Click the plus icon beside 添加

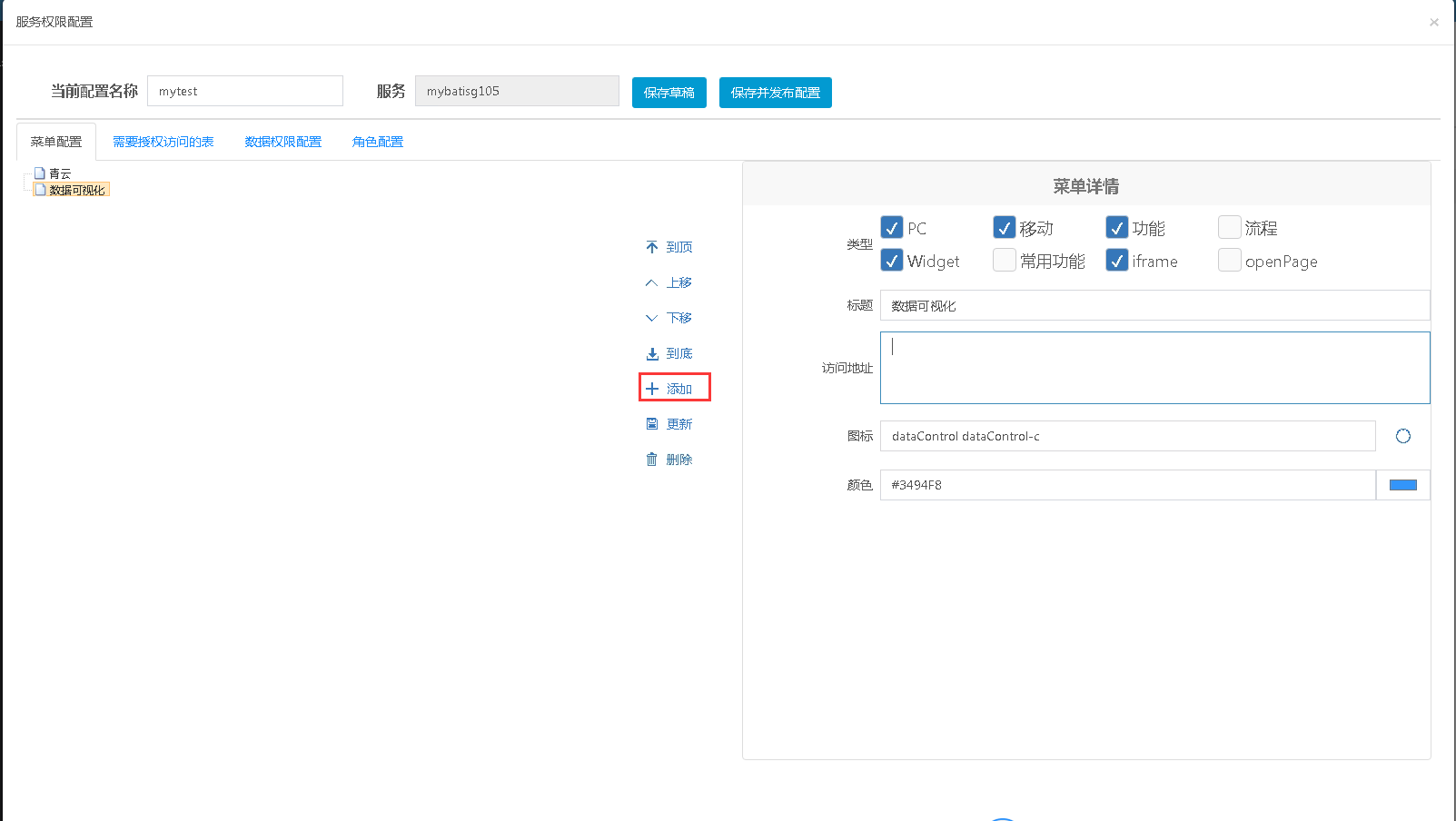[x=651, y=389]
